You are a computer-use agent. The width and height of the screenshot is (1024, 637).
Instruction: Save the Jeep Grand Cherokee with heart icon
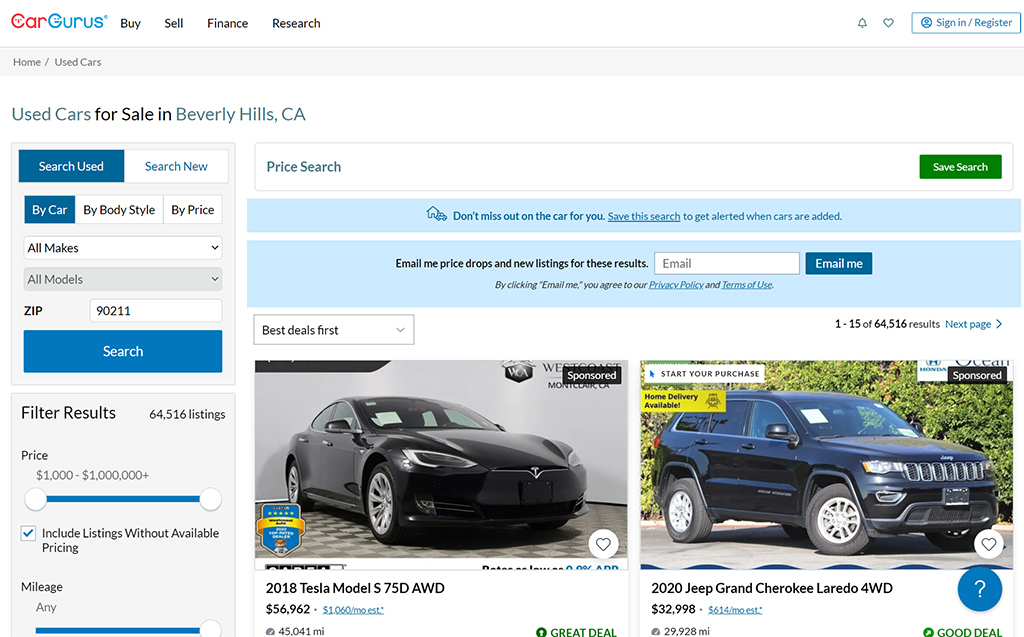(988, 544)
